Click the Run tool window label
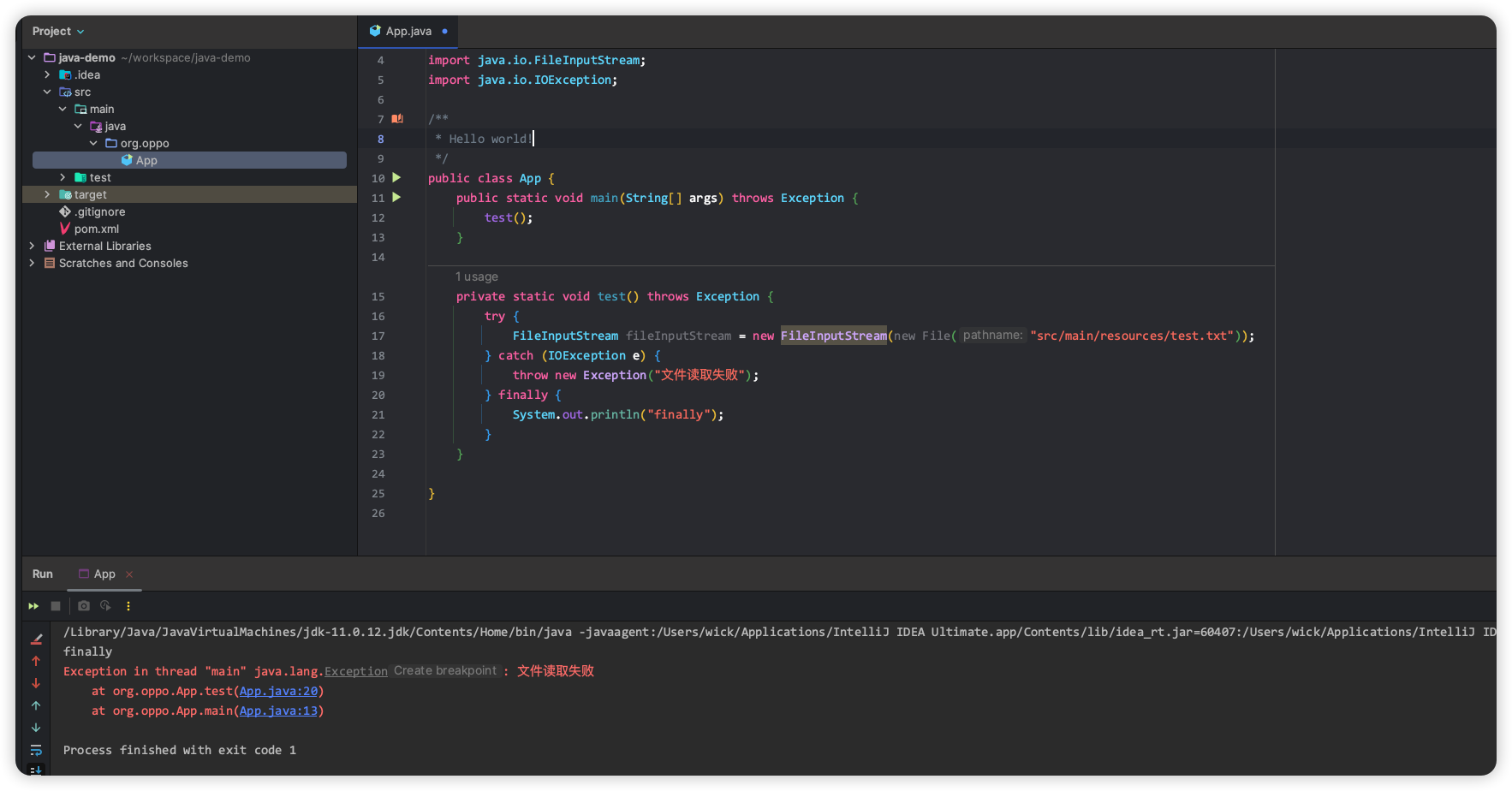This screenshot has width=1512, height=791. pyautogui.click(x=43, y=574)
